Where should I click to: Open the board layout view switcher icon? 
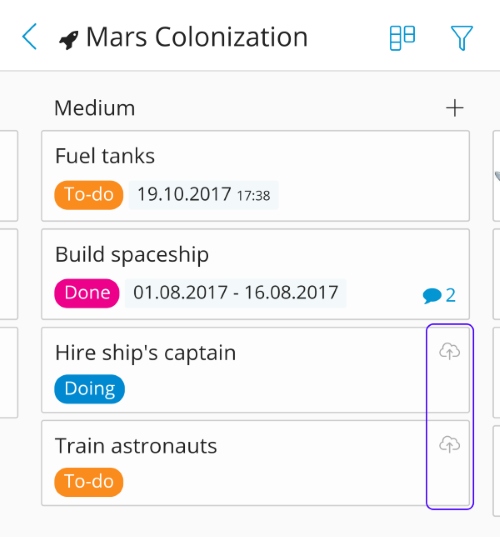point(402,38)
